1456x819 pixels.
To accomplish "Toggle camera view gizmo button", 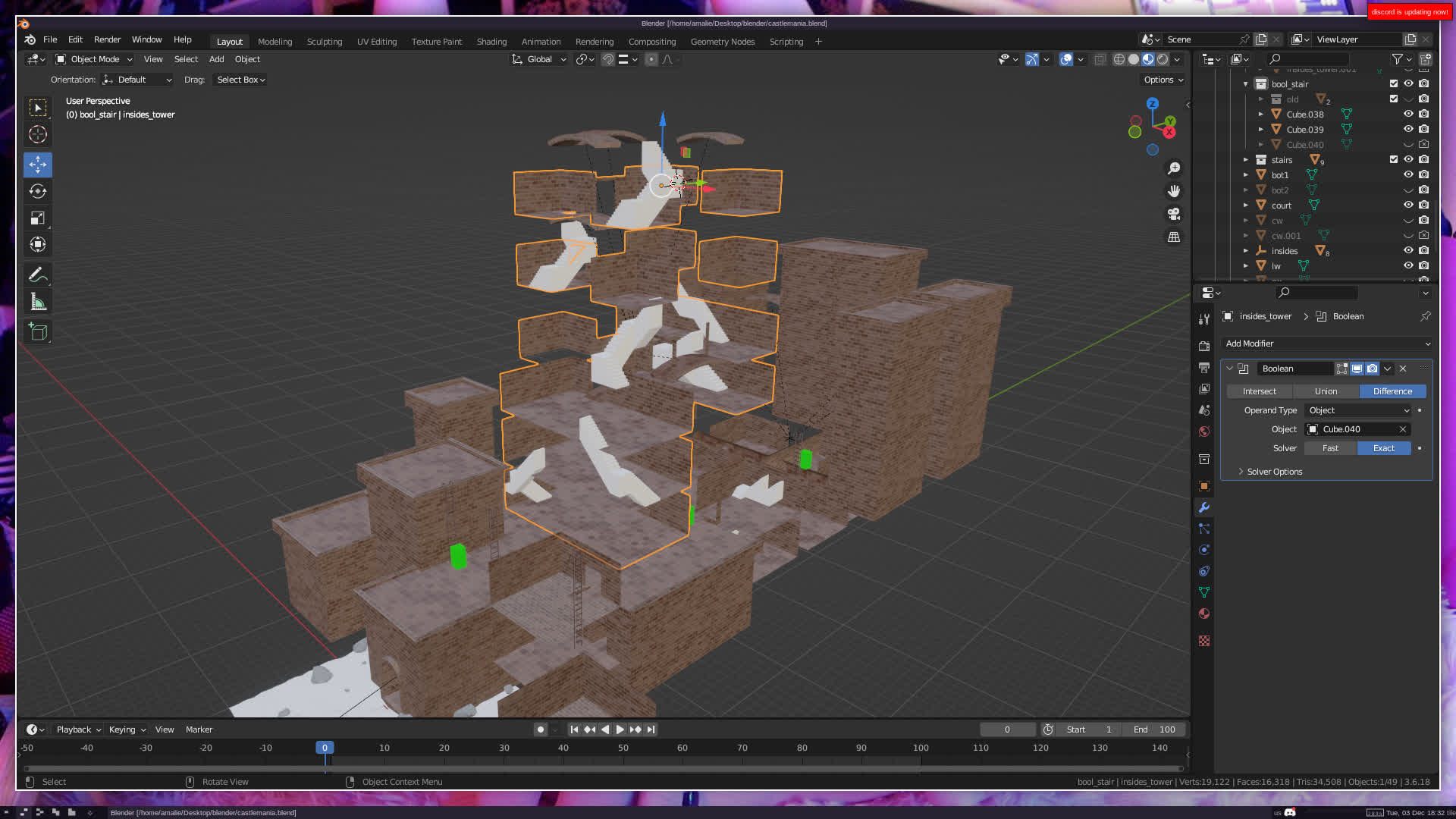I will click(x=1174, y=214).
